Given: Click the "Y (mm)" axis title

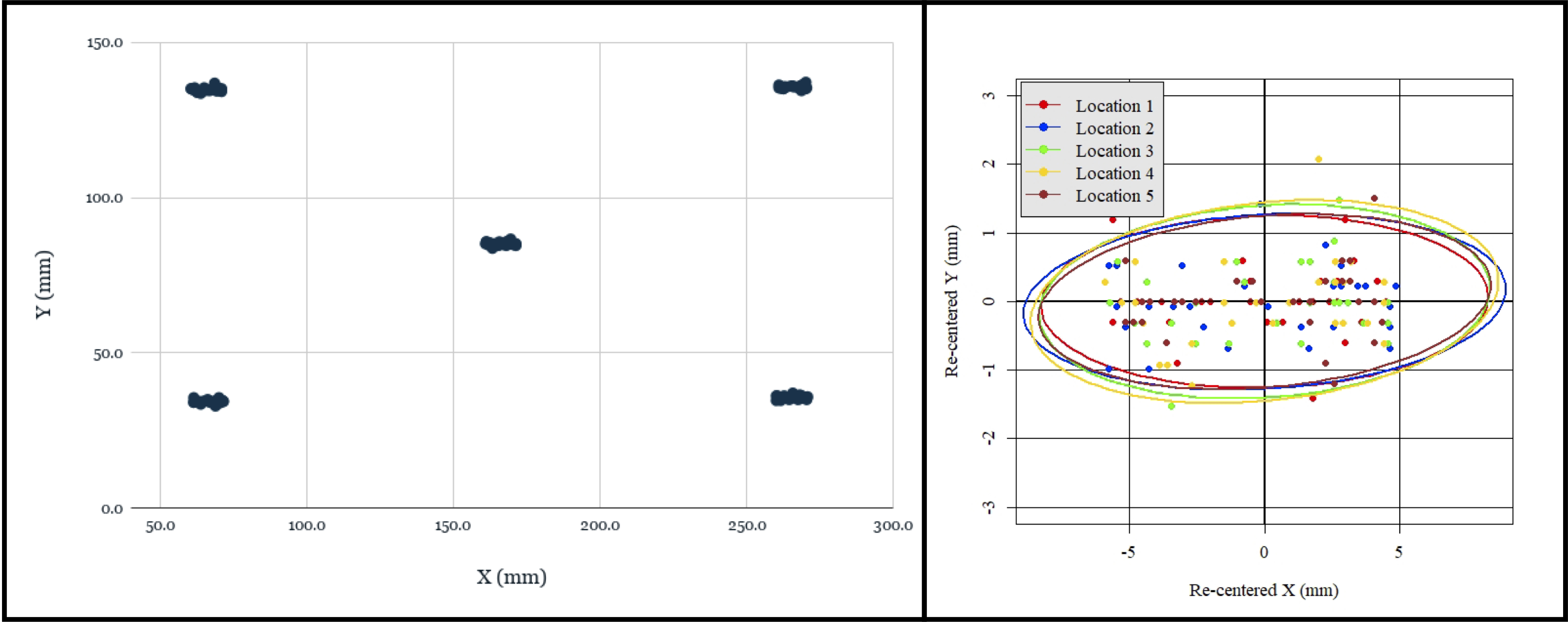Looking at the screenshot, I should tap(44, 284).
